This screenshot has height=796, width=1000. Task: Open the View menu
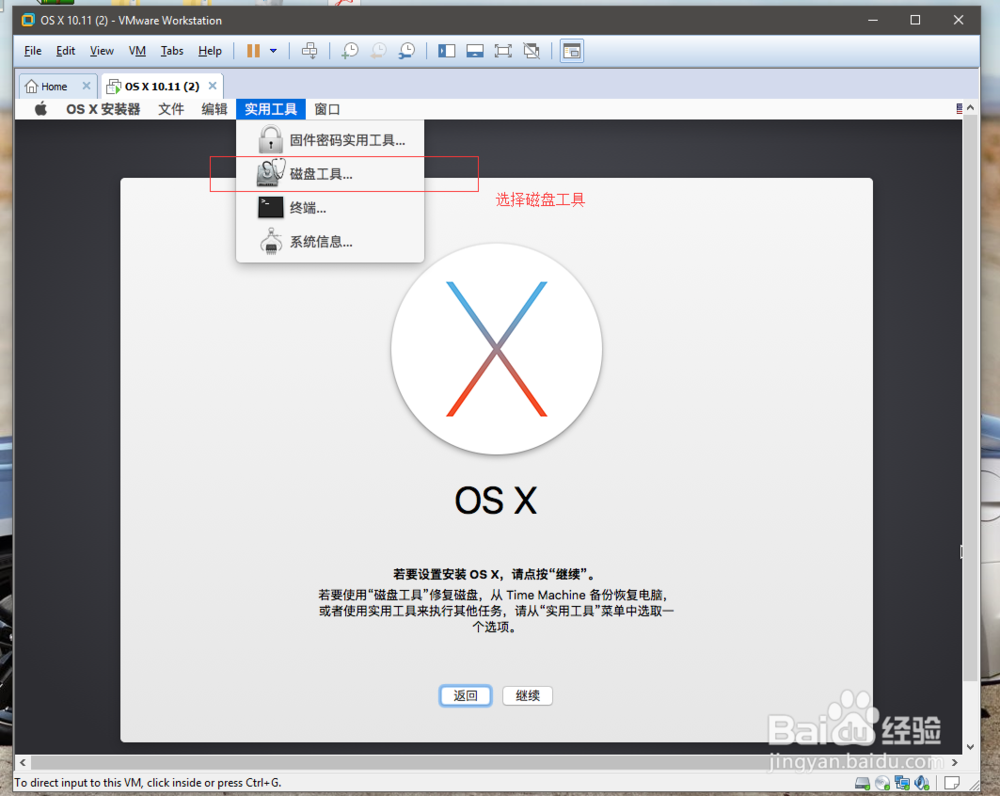[101, 51]
